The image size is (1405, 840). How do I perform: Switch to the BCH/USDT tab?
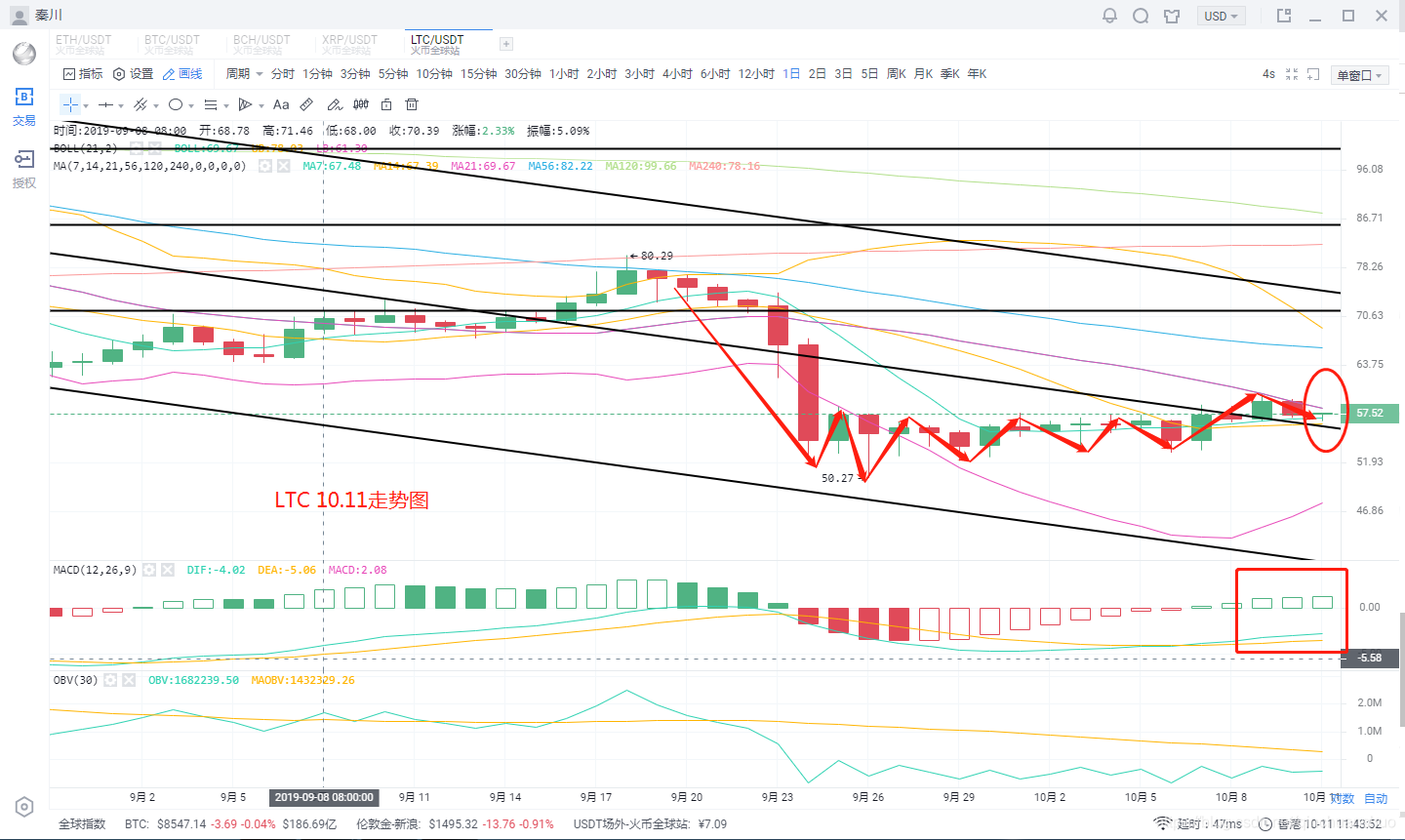[261, 44]
